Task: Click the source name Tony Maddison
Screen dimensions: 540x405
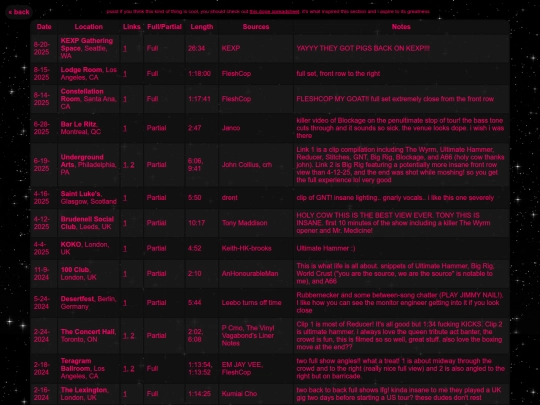Action: pos(245,223)
